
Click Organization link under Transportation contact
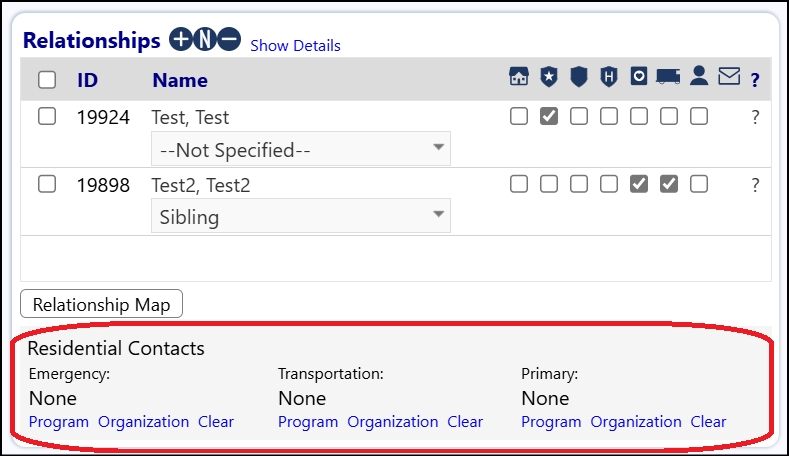392,422
